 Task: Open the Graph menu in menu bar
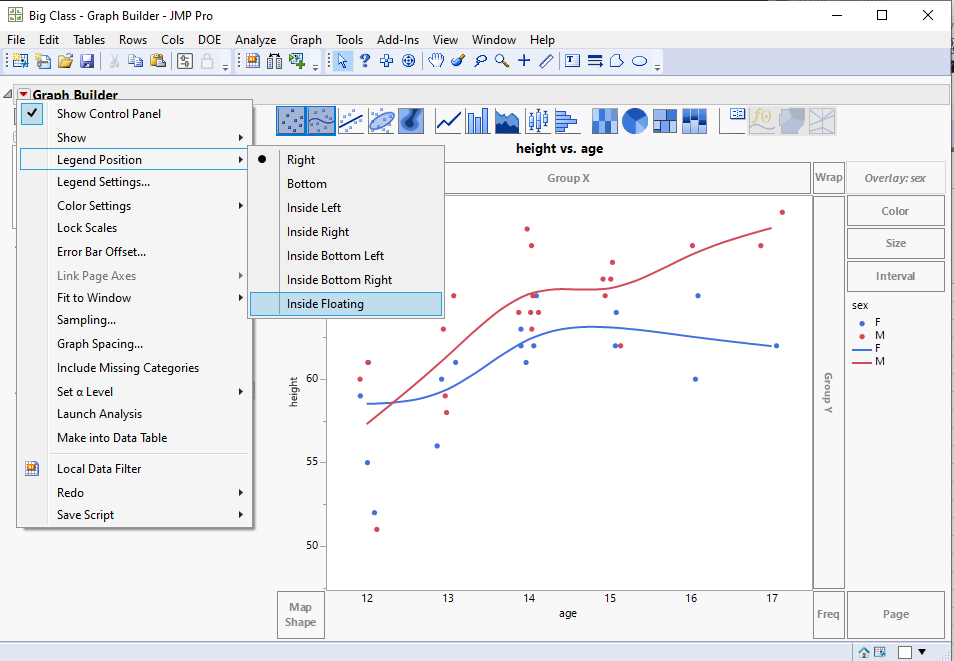[x=306, y=40]
